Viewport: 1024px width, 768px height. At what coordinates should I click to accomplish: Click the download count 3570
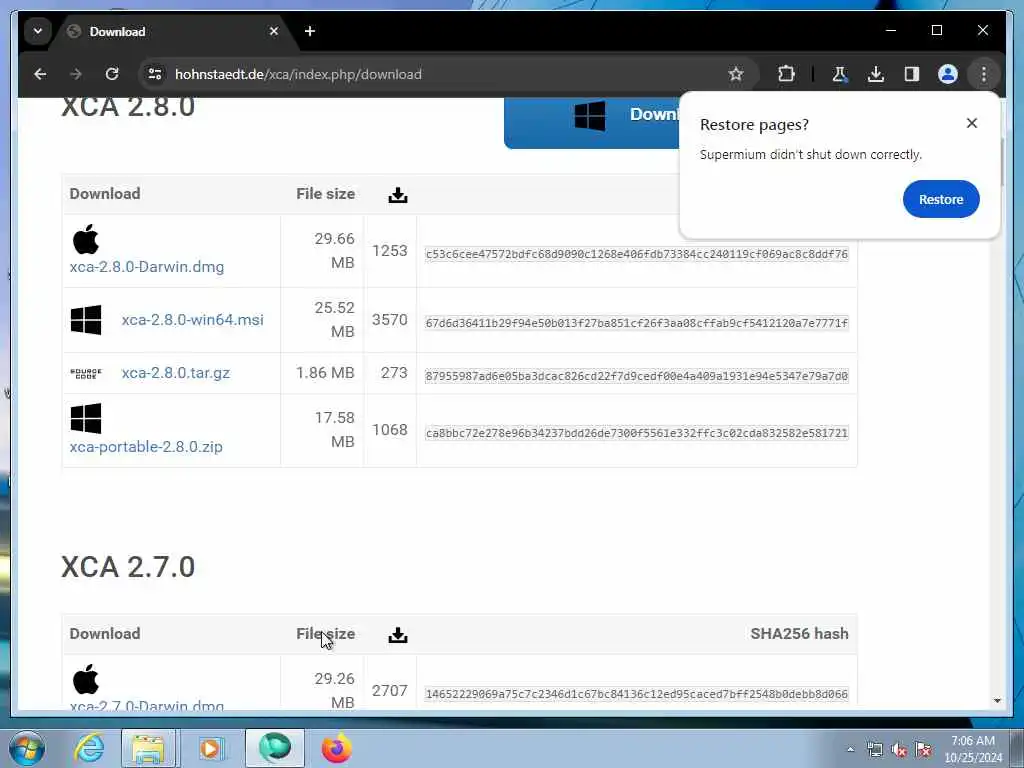tap(390, 320)
